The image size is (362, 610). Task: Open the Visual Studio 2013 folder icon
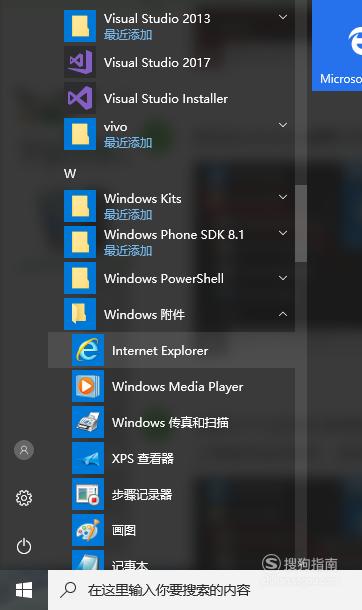click(x=80, y=26)
